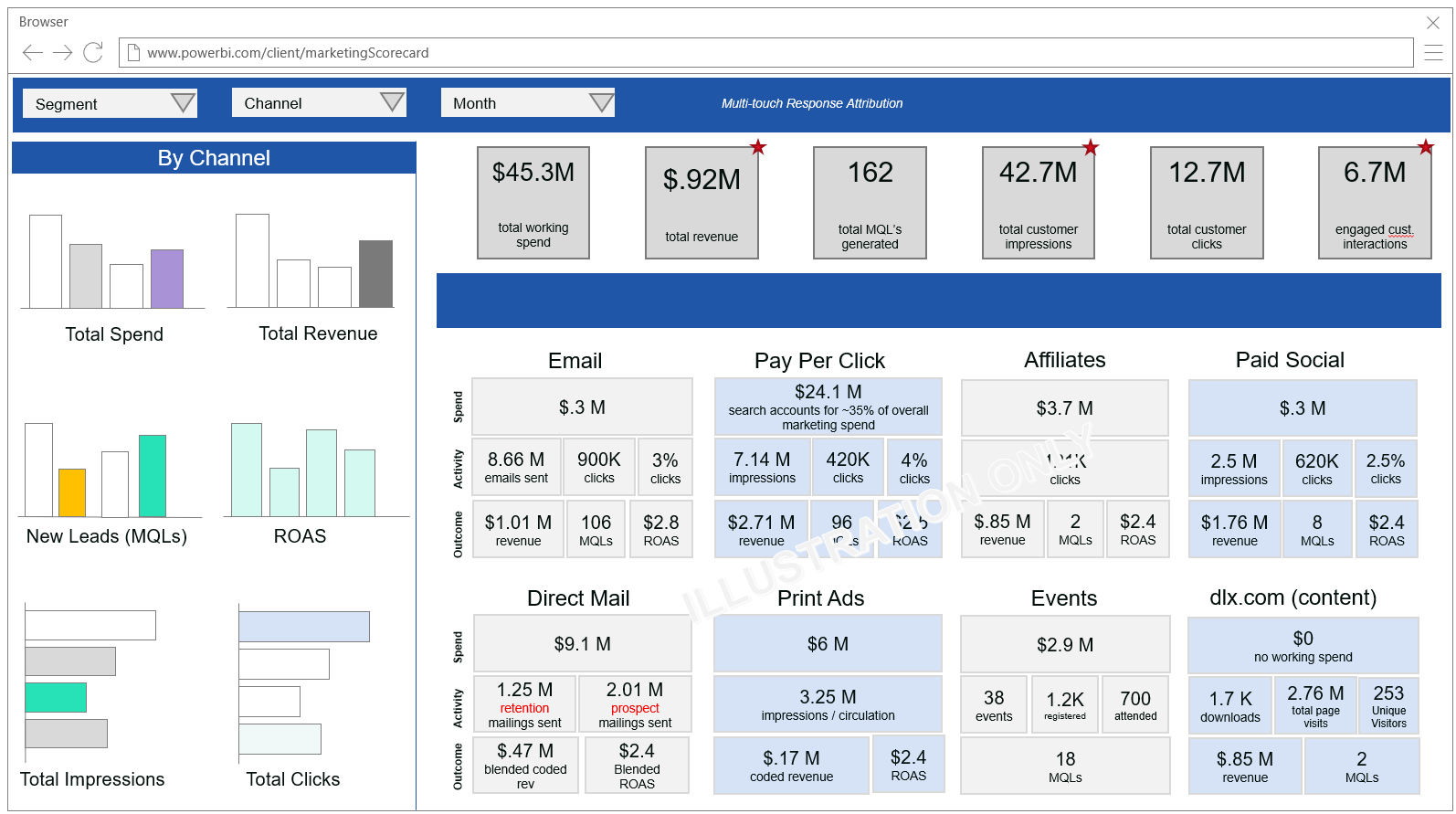Select the $45.3M total working spend card
The width and height of the screenshot is (1456, 814).
coord(533,203)
